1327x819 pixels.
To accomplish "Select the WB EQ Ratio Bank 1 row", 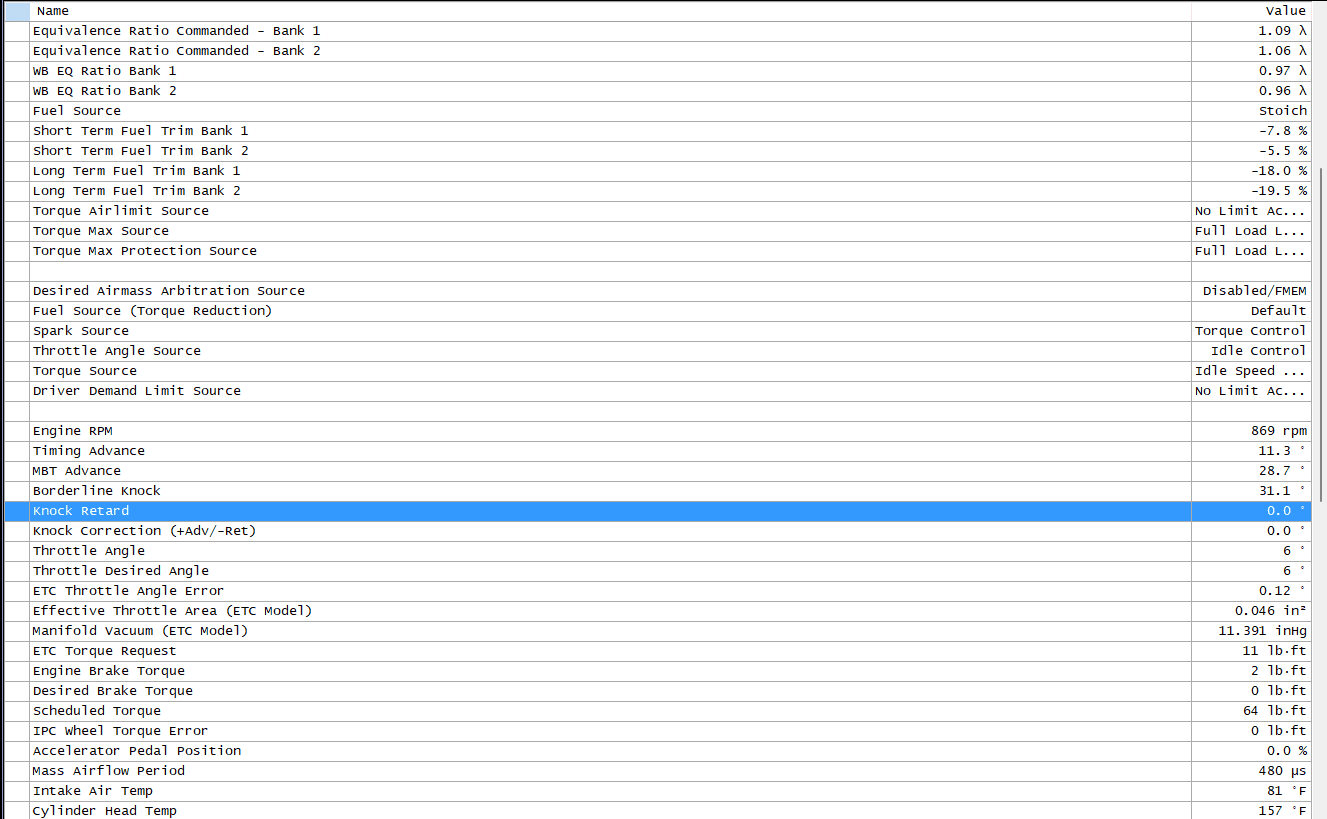I will (658, 71).
